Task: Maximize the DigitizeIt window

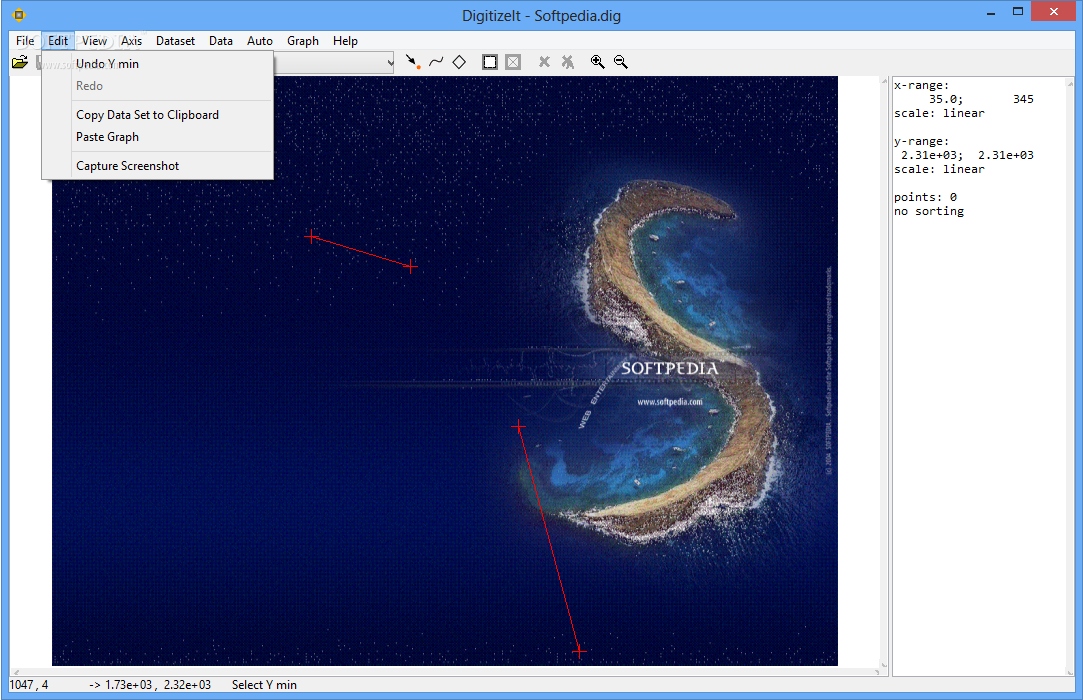Action: coord(1018,12)
